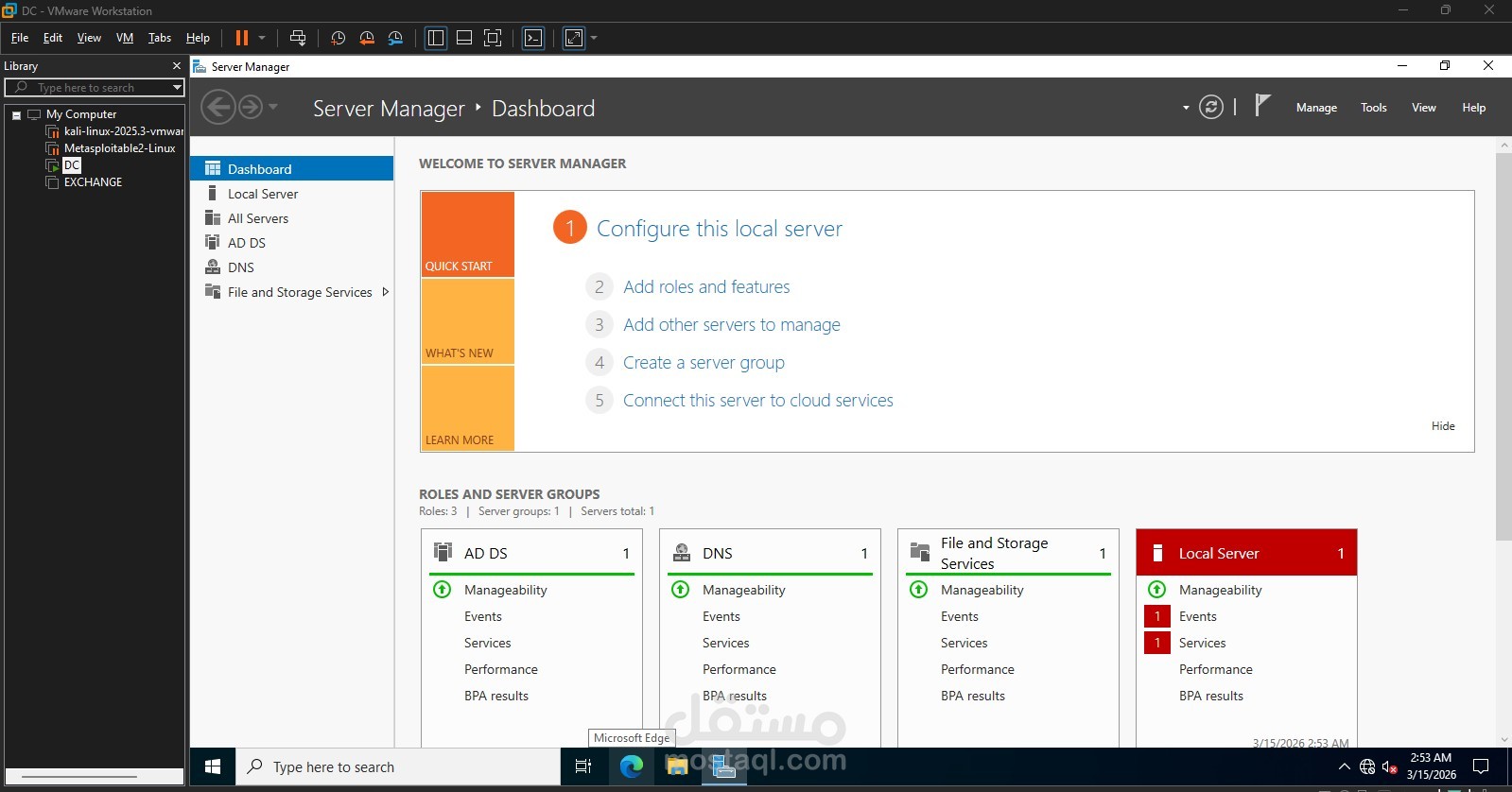Expand File and Storage Services submenu
Screen dimensions: 1512x792
[385, 292]
